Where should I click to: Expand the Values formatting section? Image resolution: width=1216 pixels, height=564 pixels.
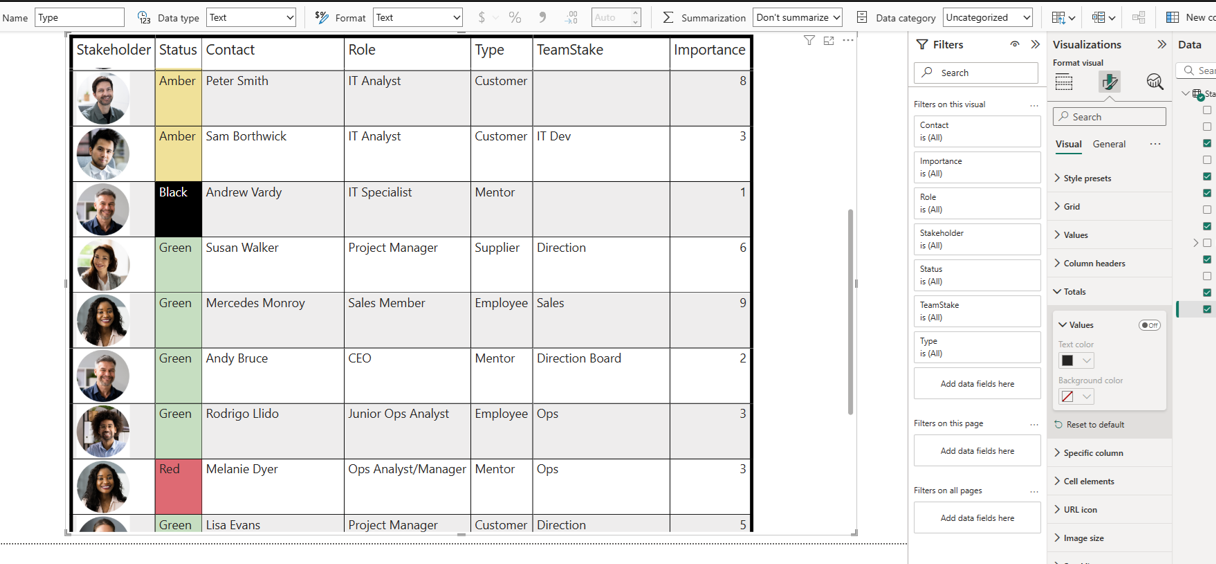click(x=1110, y=235)
